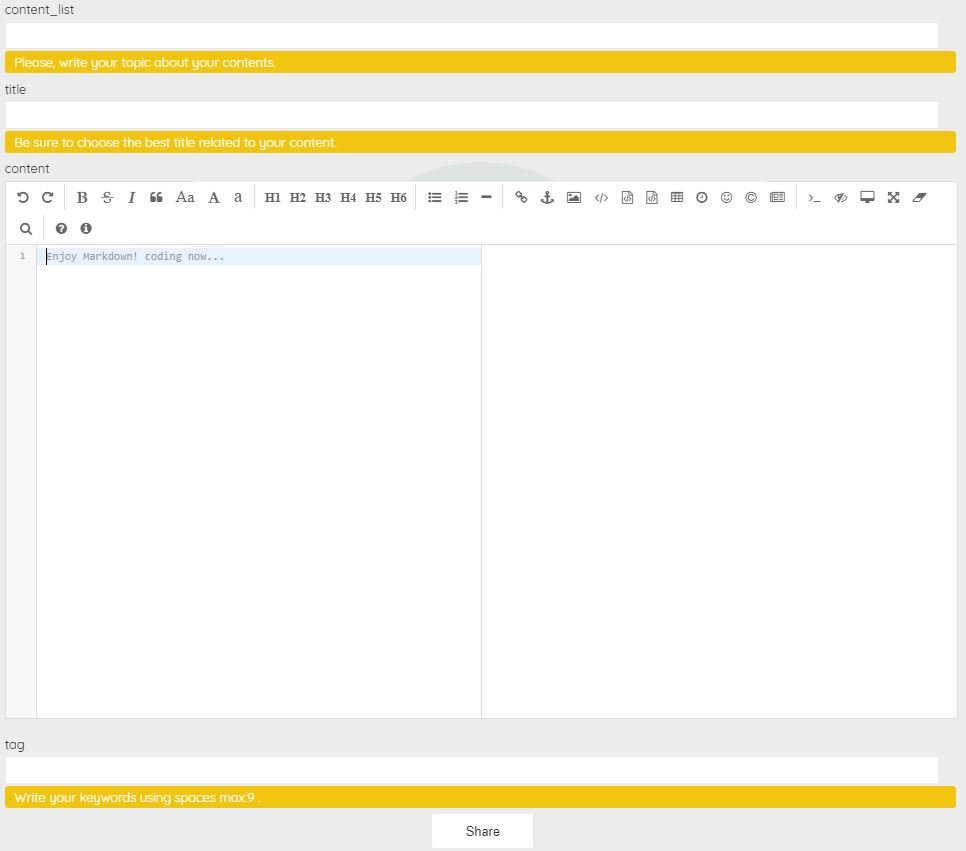Click line number 1 in the gutter
966x851 pixels.
[23, 256]
